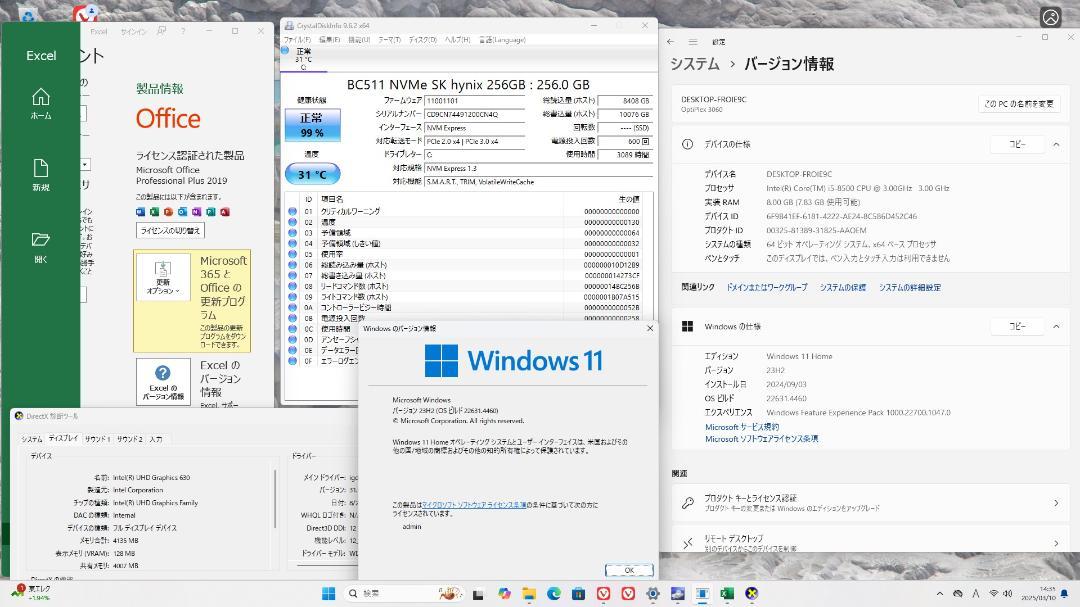Open Excel update options button

[x=163, y=277]
